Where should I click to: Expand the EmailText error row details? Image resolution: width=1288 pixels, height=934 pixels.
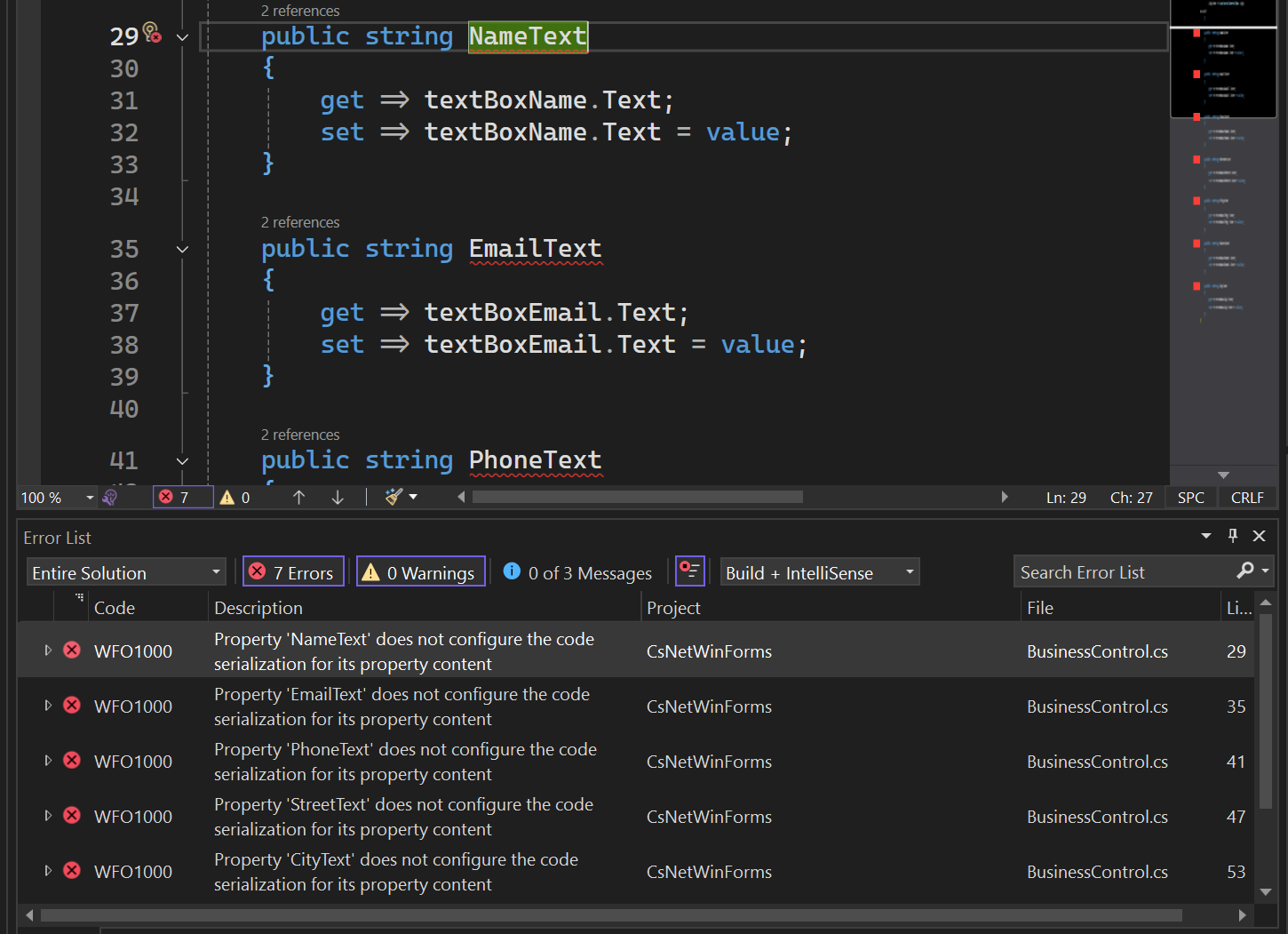point(48,706)
